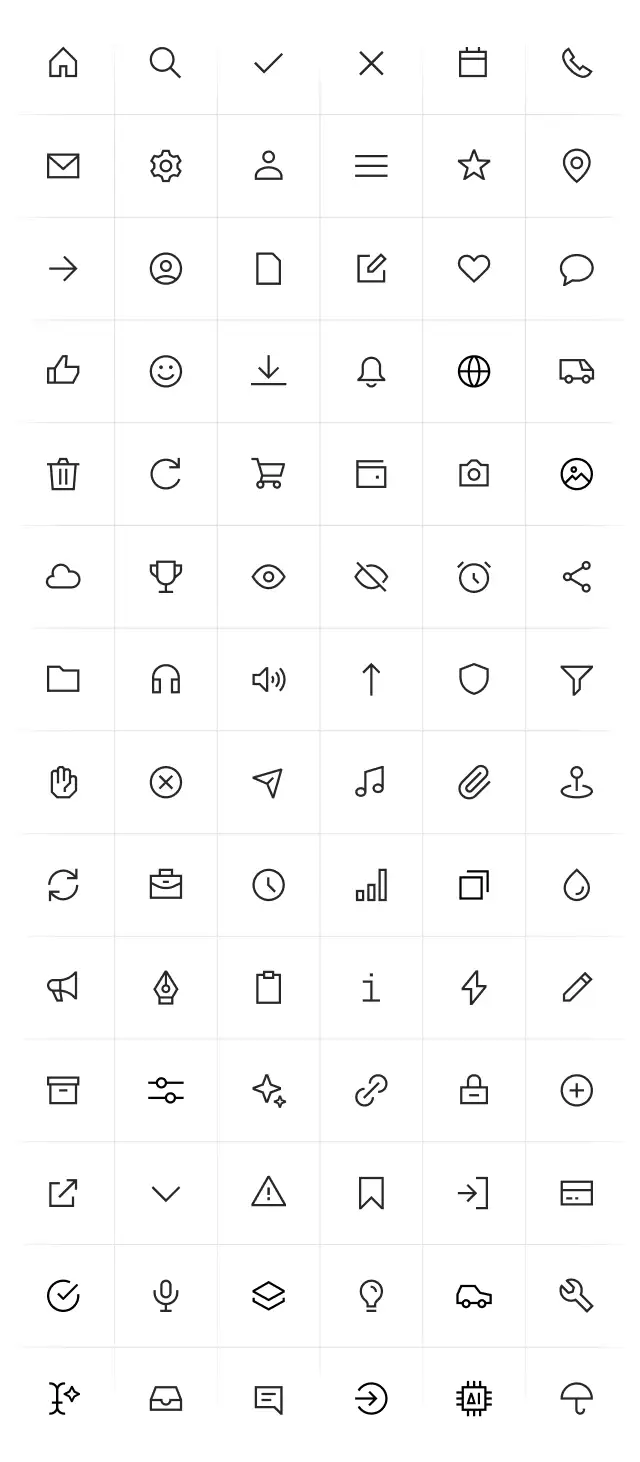Open the hamburger menu icon
Image resolution: width=640 pixels, height=1462 pixels.
click(x=371, y=166)
